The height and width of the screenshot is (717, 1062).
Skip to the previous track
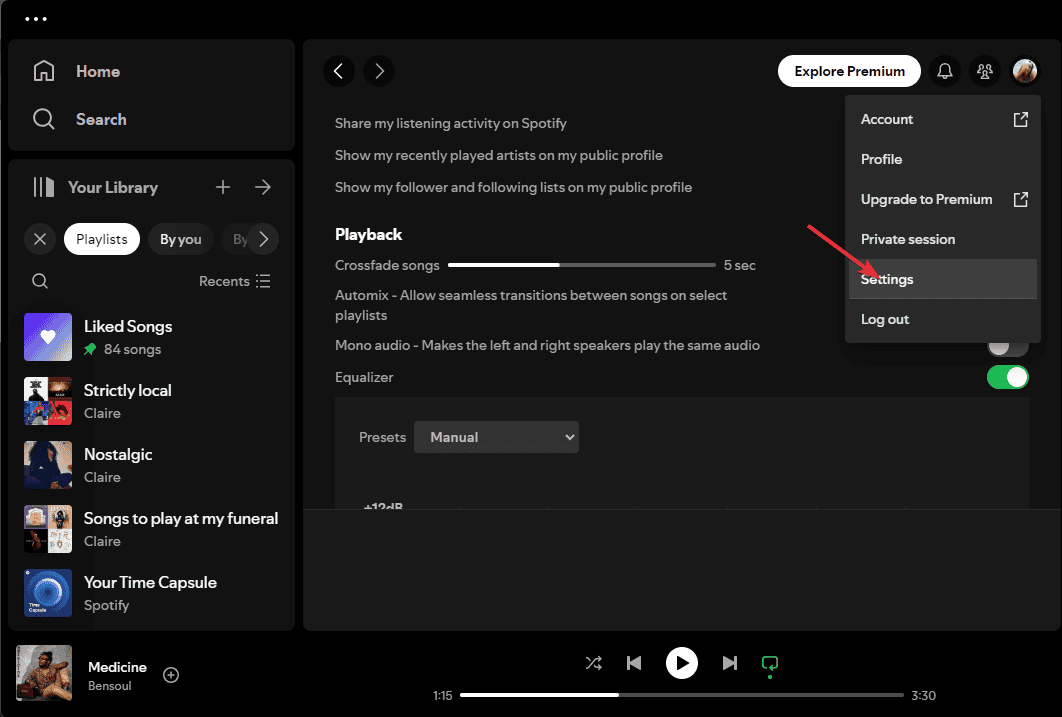pos(634,663)
